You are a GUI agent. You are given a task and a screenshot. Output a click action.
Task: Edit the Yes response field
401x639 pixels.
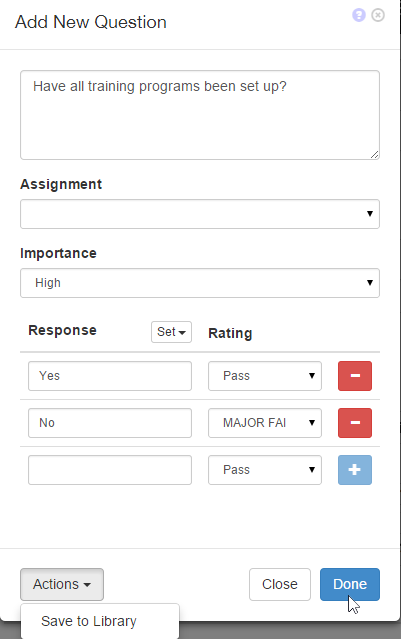click(110, 376)
